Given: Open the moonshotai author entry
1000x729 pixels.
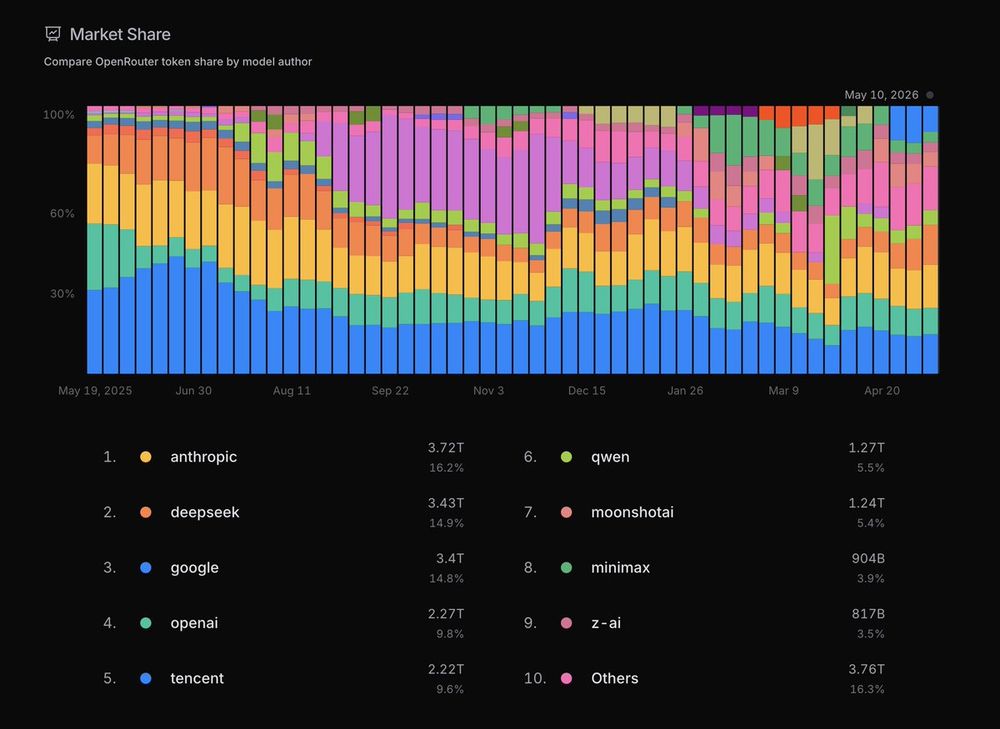Looking at the screenshot, I should coord(632,512).
